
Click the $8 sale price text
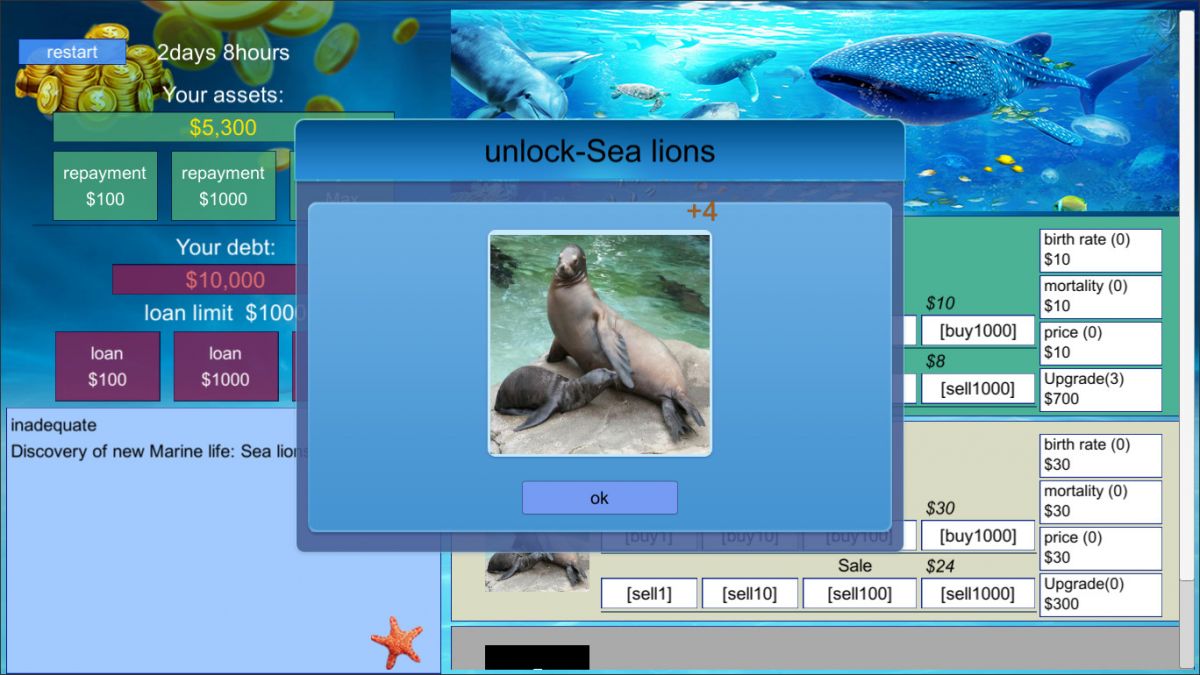coord(936,361)
